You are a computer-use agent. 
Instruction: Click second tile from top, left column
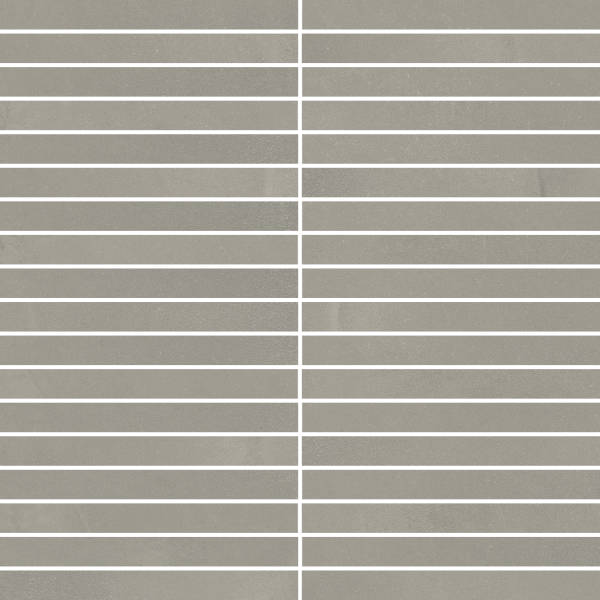[x=150, y=48]
